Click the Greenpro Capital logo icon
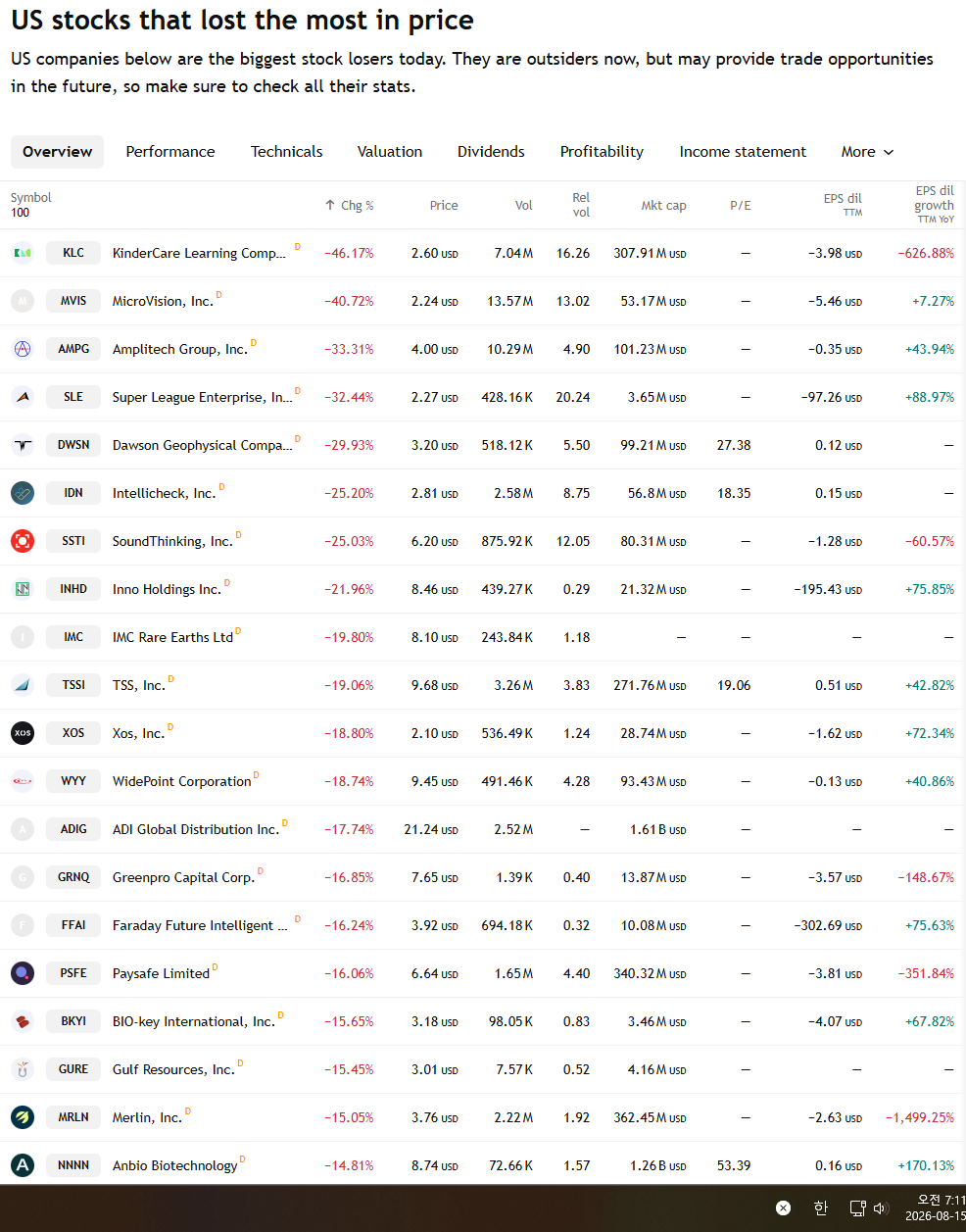The height and width of the screenshot is (1232, 966). point(23,877)
